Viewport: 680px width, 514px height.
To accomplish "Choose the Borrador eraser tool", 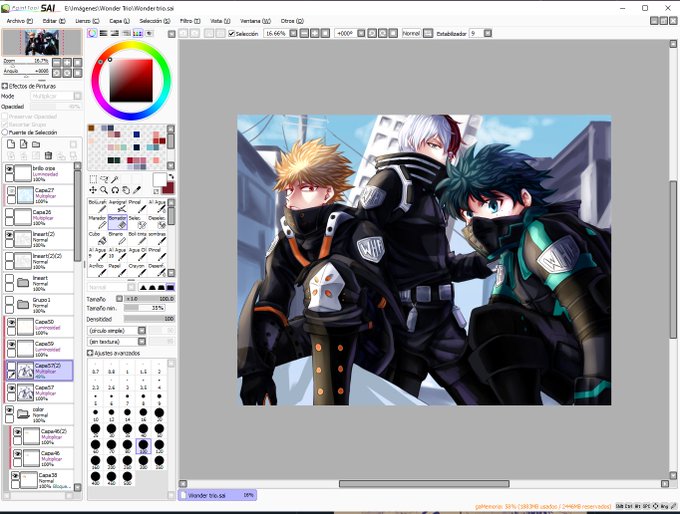I will pos(117,222).
